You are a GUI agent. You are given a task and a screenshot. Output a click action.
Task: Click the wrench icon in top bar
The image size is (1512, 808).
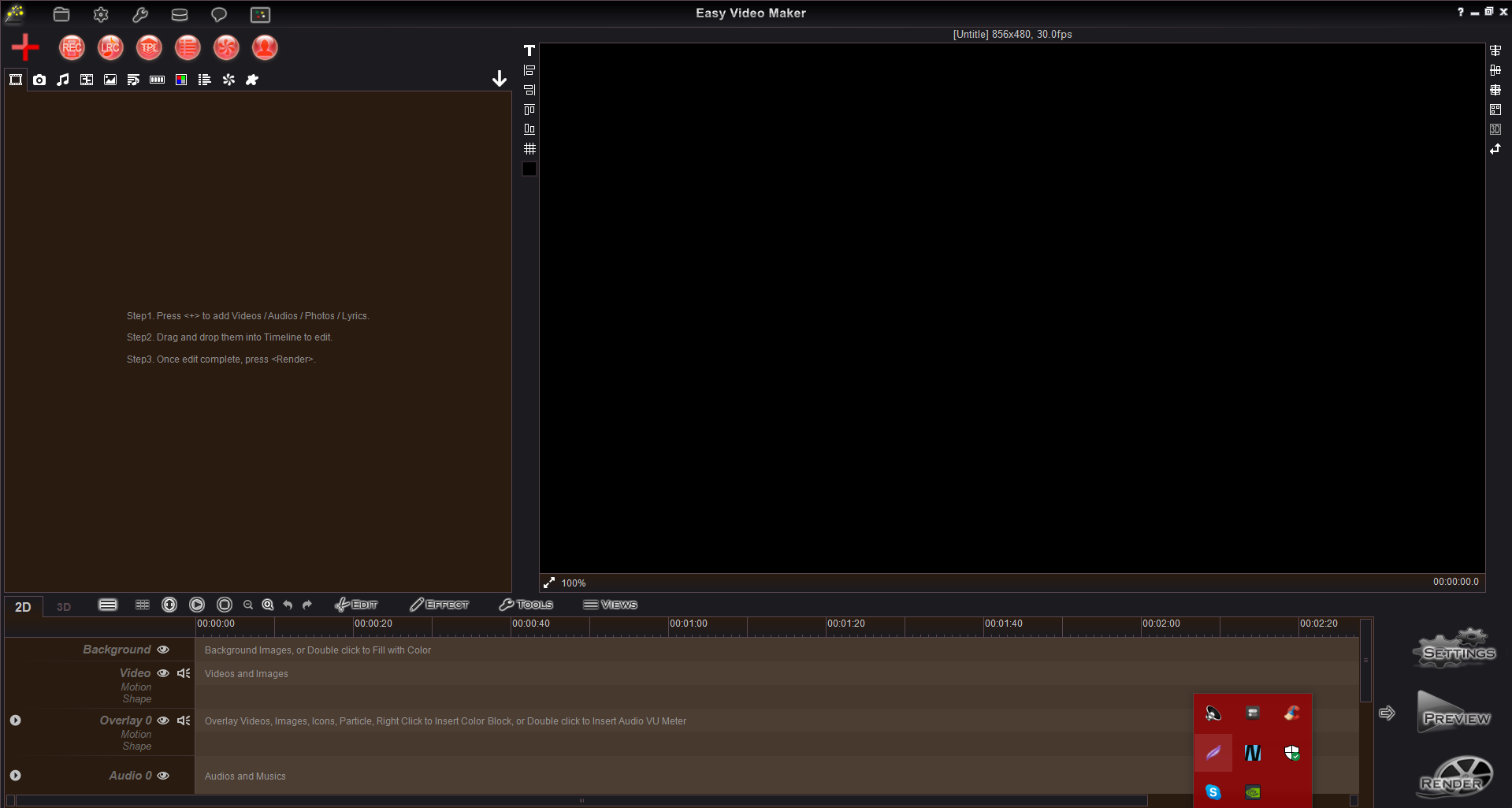click(140, 14)
